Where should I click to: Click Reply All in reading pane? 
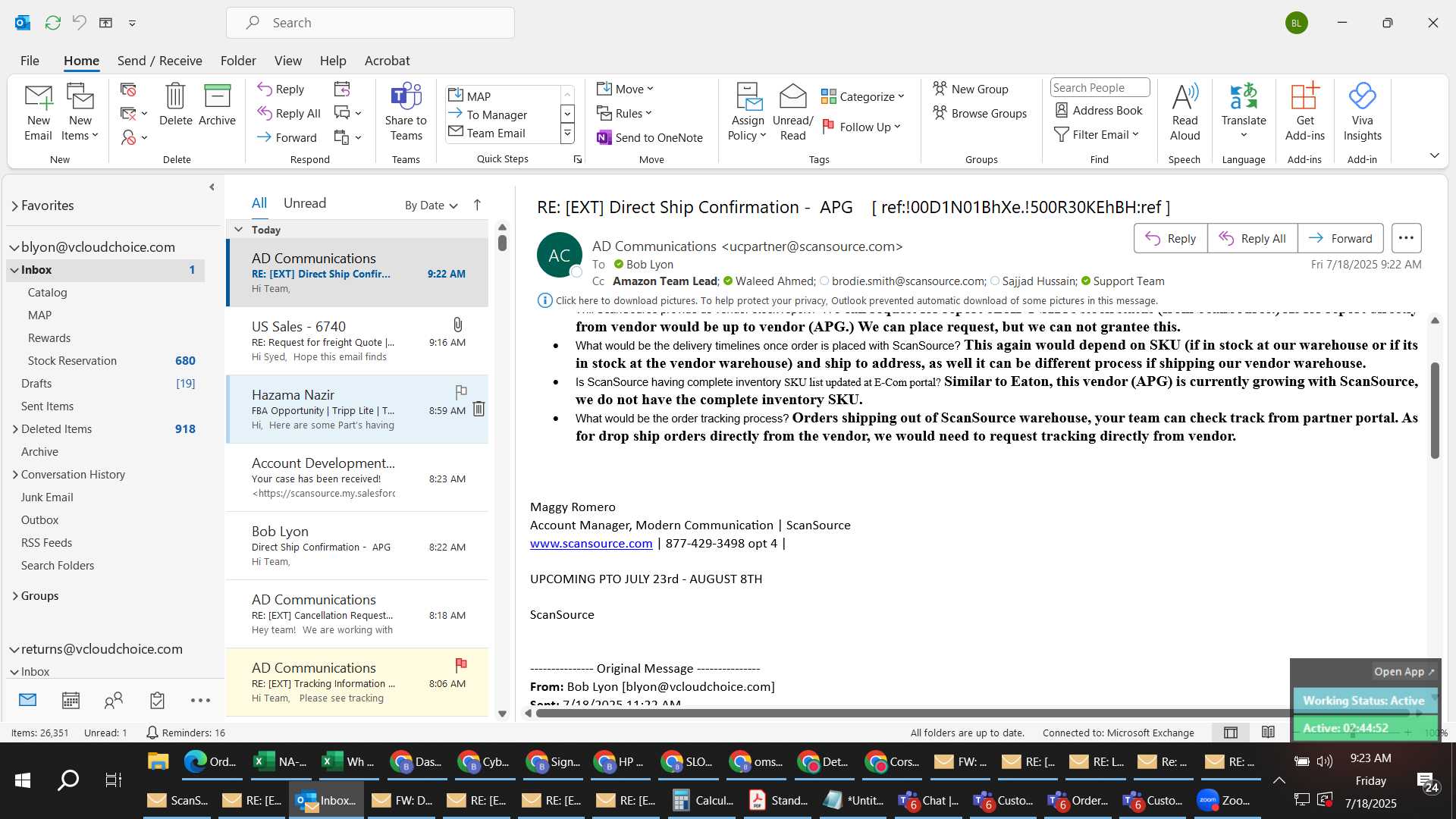click(x=1252, y=238)
